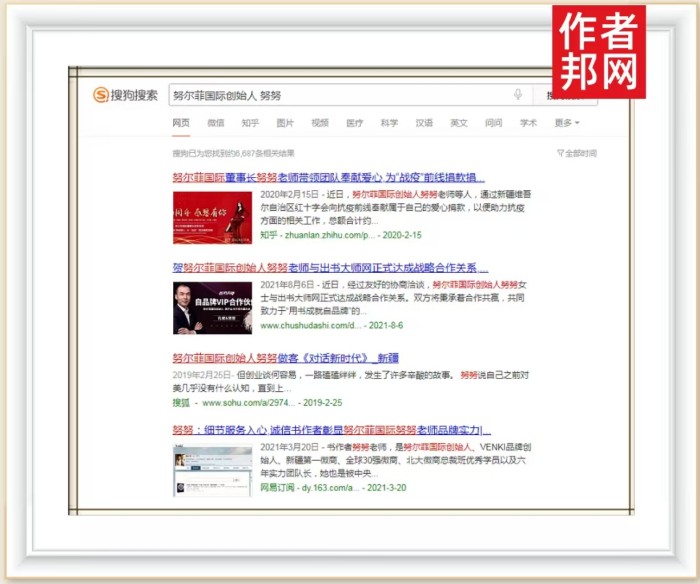The image size is (700, 584).
Task: Activate the microphone voice search icon
Action: coord(517,95)
